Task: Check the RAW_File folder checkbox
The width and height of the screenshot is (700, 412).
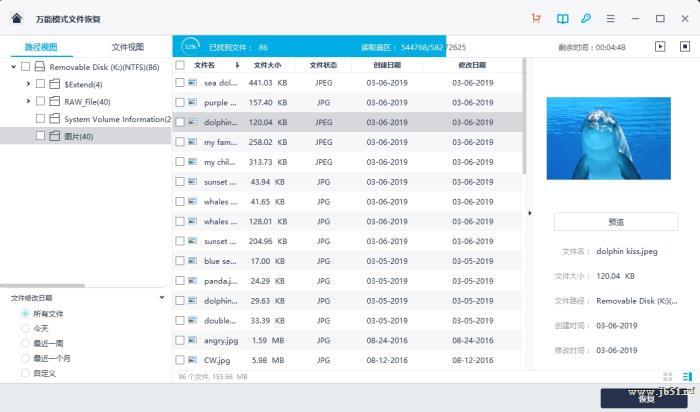Action: coord(40,101)
